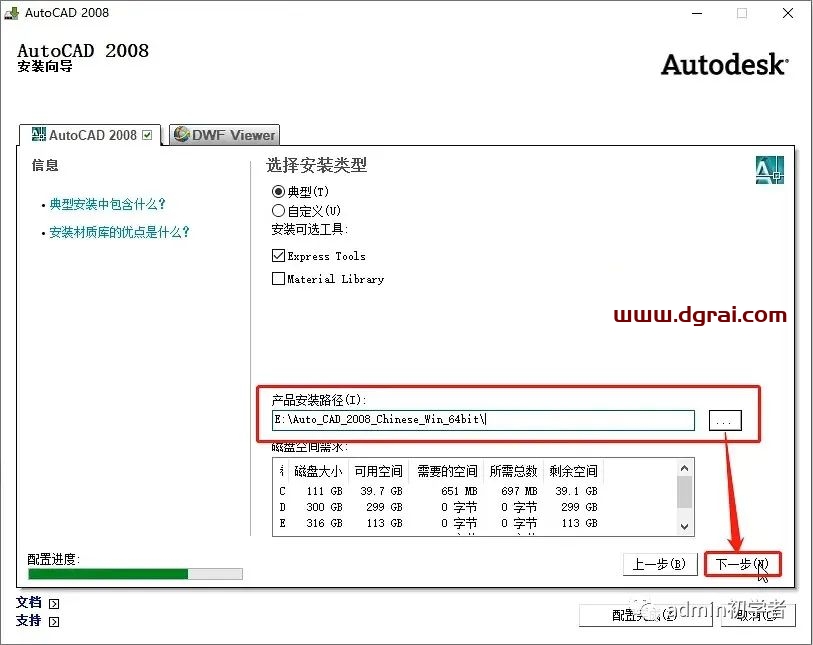The height and width of the screenshot is (645, 813).
Task: Open link 安装材质库的优点是什么?
Action: (119, 232)
